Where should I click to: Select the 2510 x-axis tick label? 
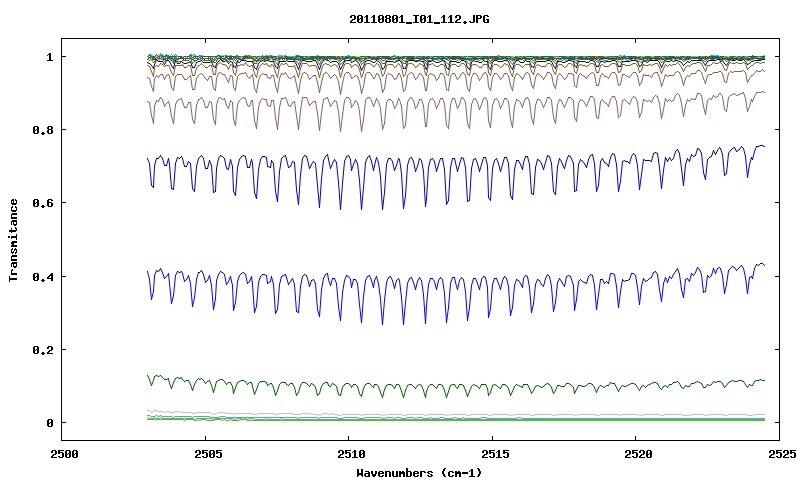tap(352, 454)
